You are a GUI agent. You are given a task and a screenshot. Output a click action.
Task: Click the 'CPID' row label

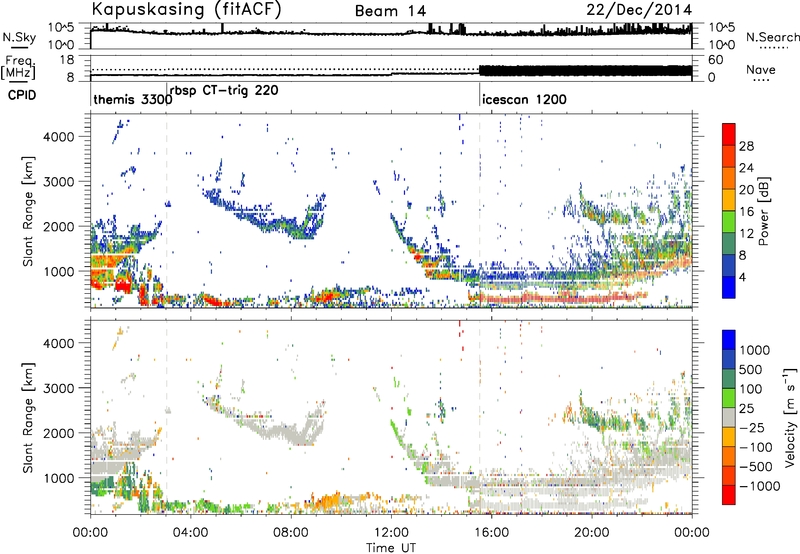pos(22,95)
